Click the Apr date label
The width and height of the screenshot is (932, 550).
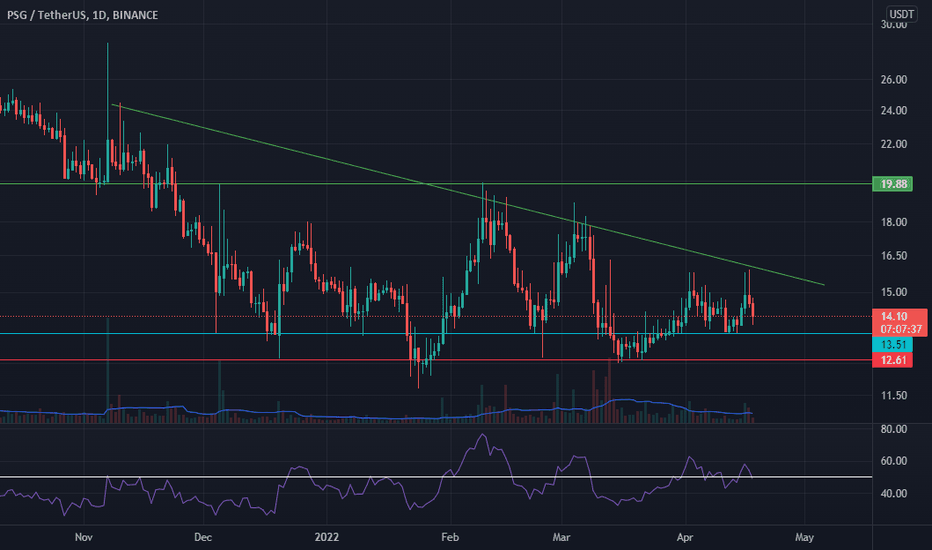[685, 537]
